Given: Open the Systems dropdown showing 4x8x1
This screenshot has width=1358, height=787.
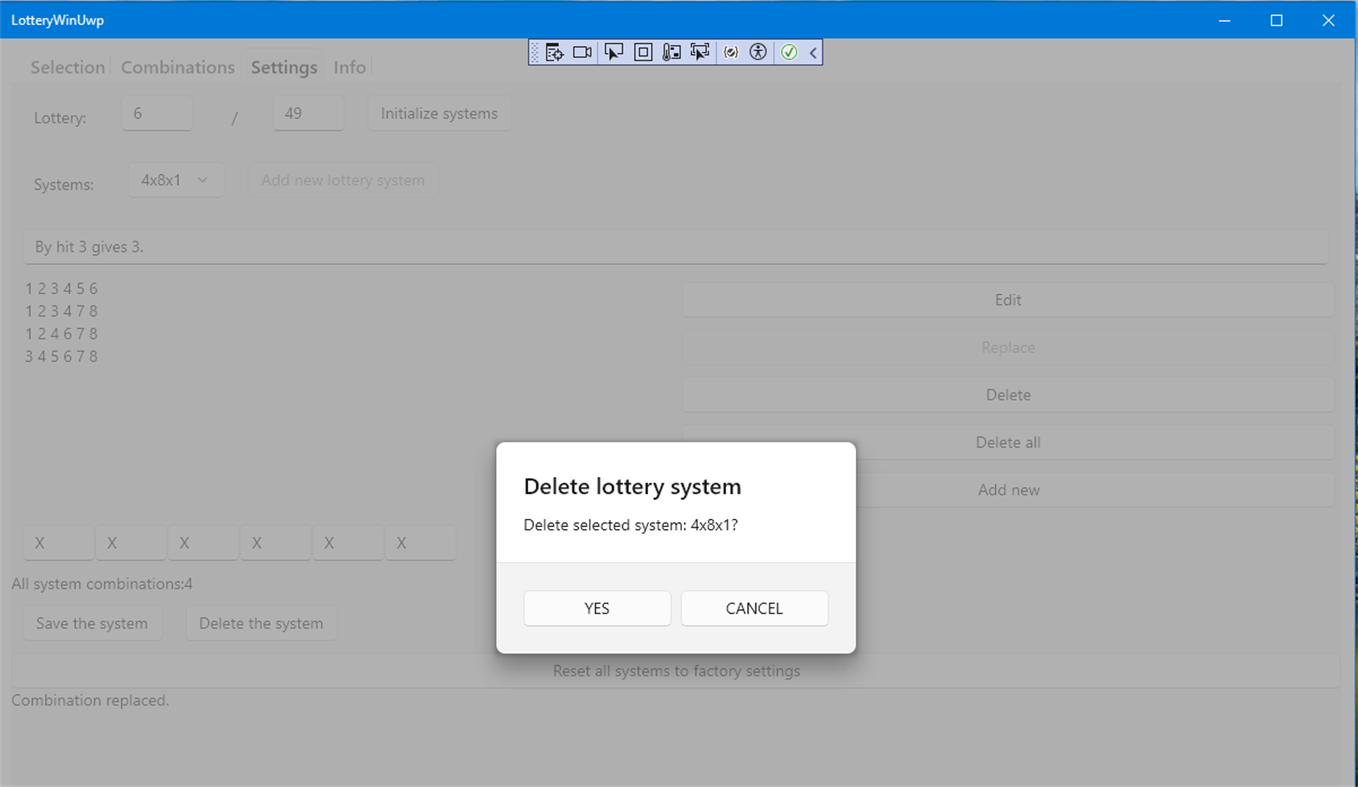Looking at the screenshot, I should pyautogui.click(x=176, y=179).
